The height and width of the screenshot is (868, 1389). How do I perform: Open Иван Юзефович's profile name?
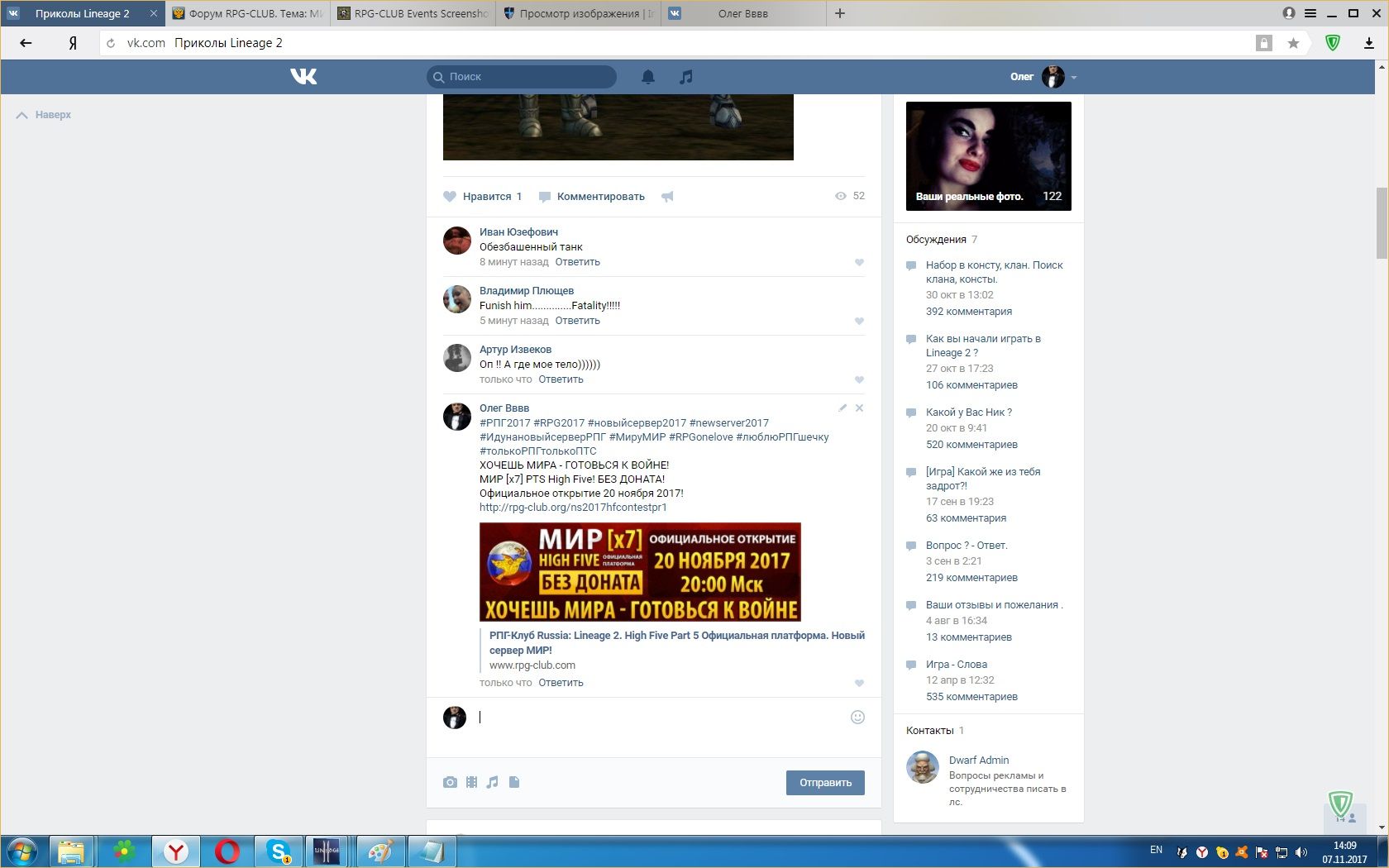519,232
